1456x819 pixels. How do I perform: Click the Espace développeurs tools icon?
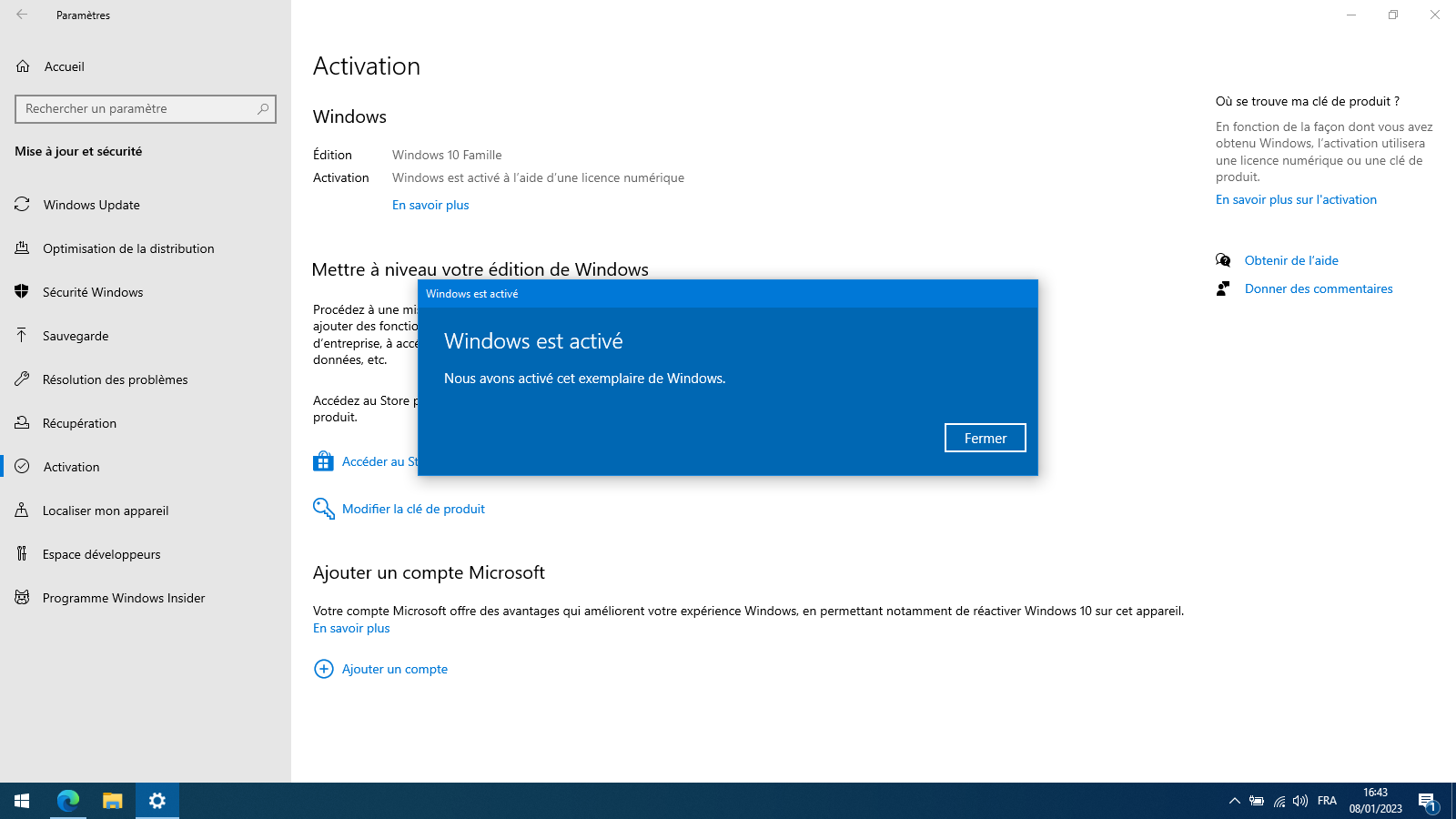(22, 553)
